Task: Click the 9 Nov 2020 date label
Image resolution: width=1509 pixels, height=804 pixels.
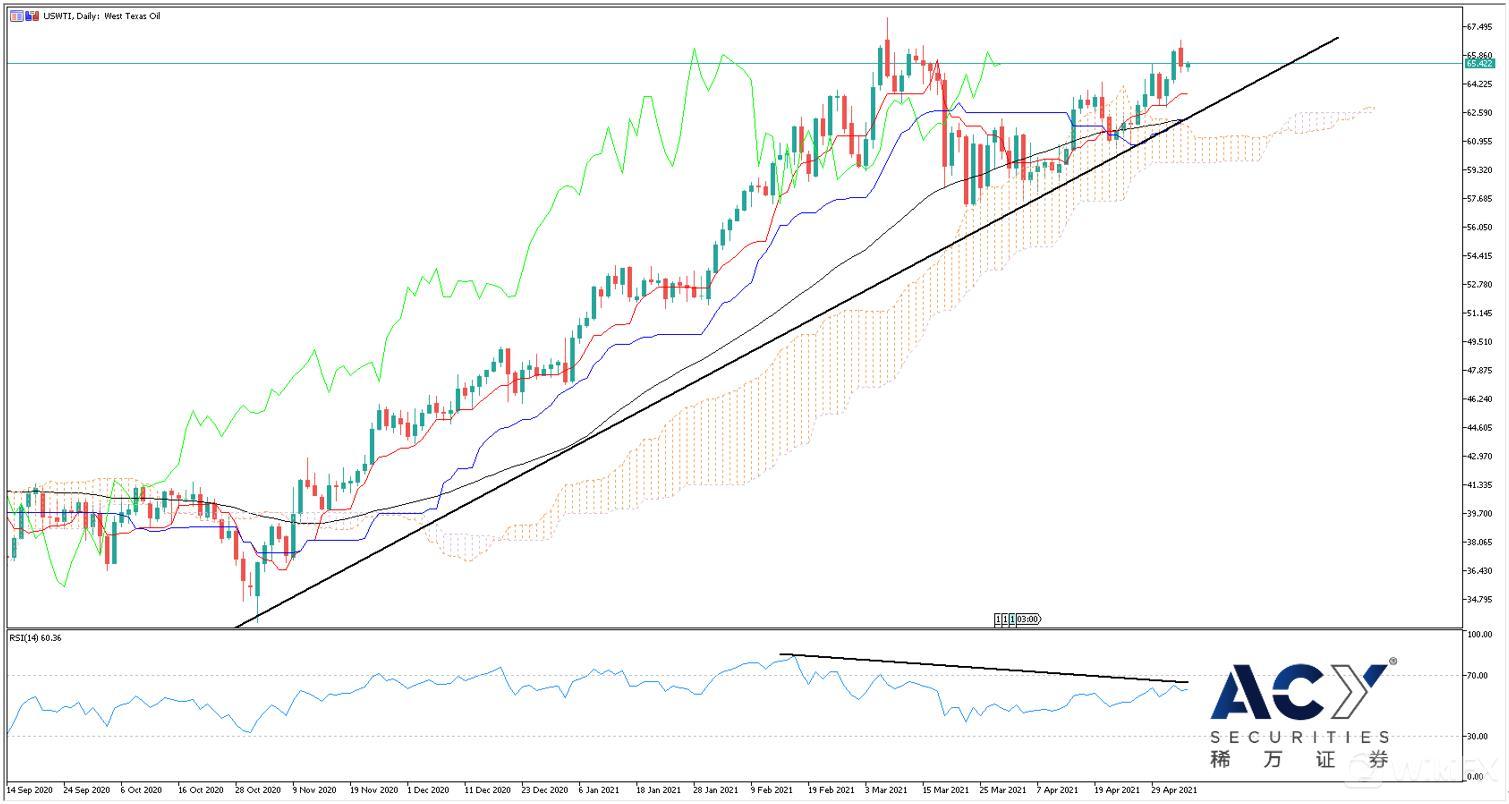Action: (313, 789)
